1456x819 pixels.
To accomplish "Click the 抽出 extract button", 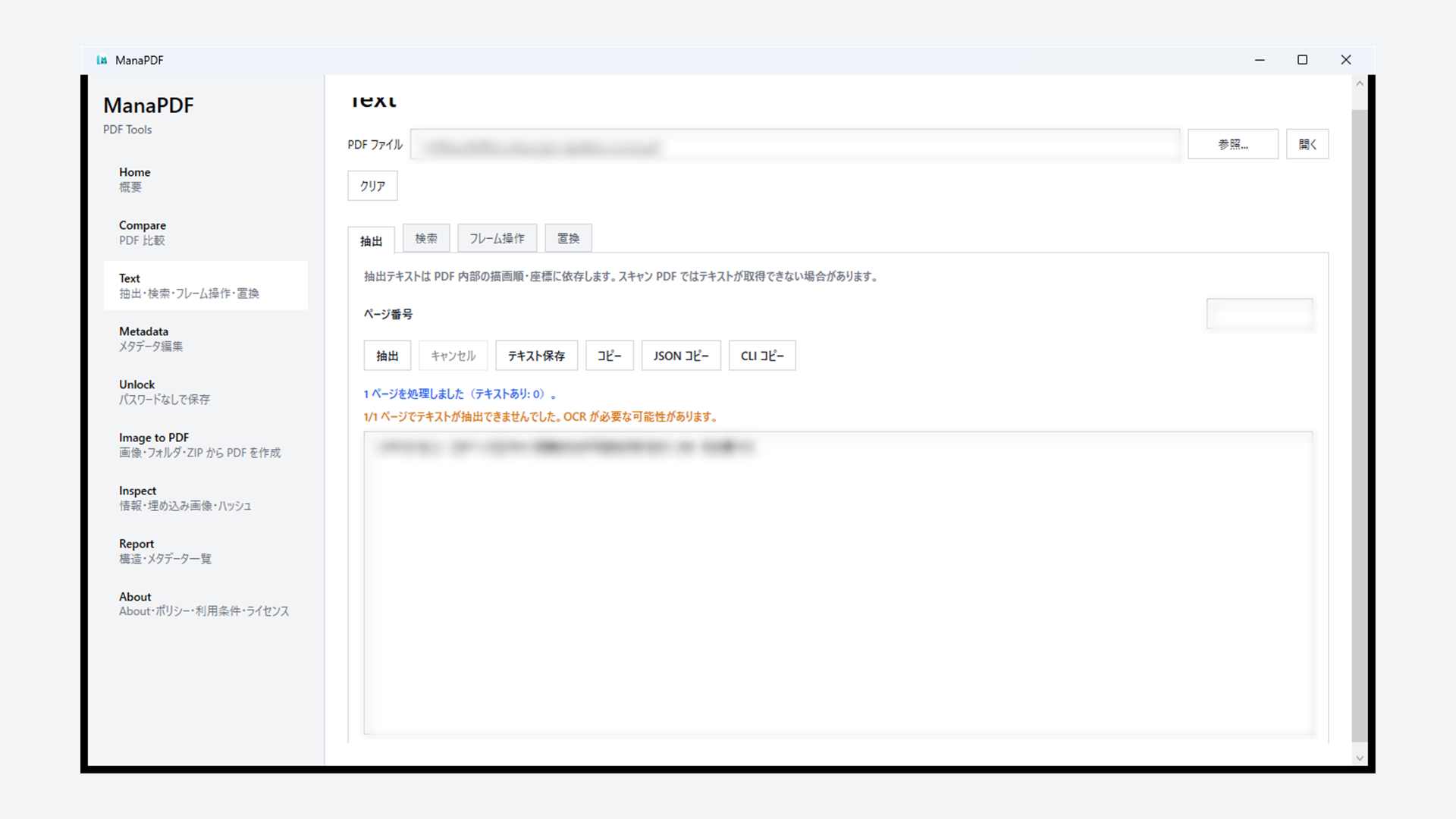I will 387,356.
